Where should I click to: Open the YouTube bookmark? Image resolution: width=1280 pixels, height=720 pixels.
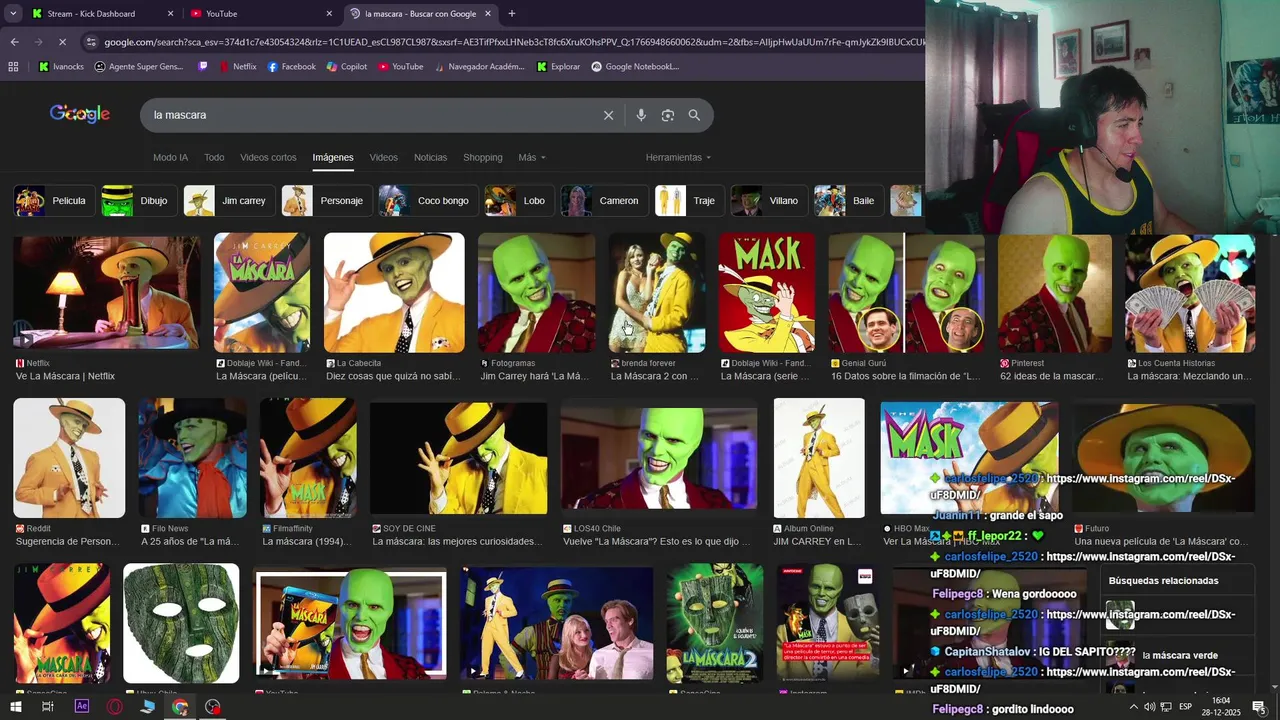tap(400, 67)
